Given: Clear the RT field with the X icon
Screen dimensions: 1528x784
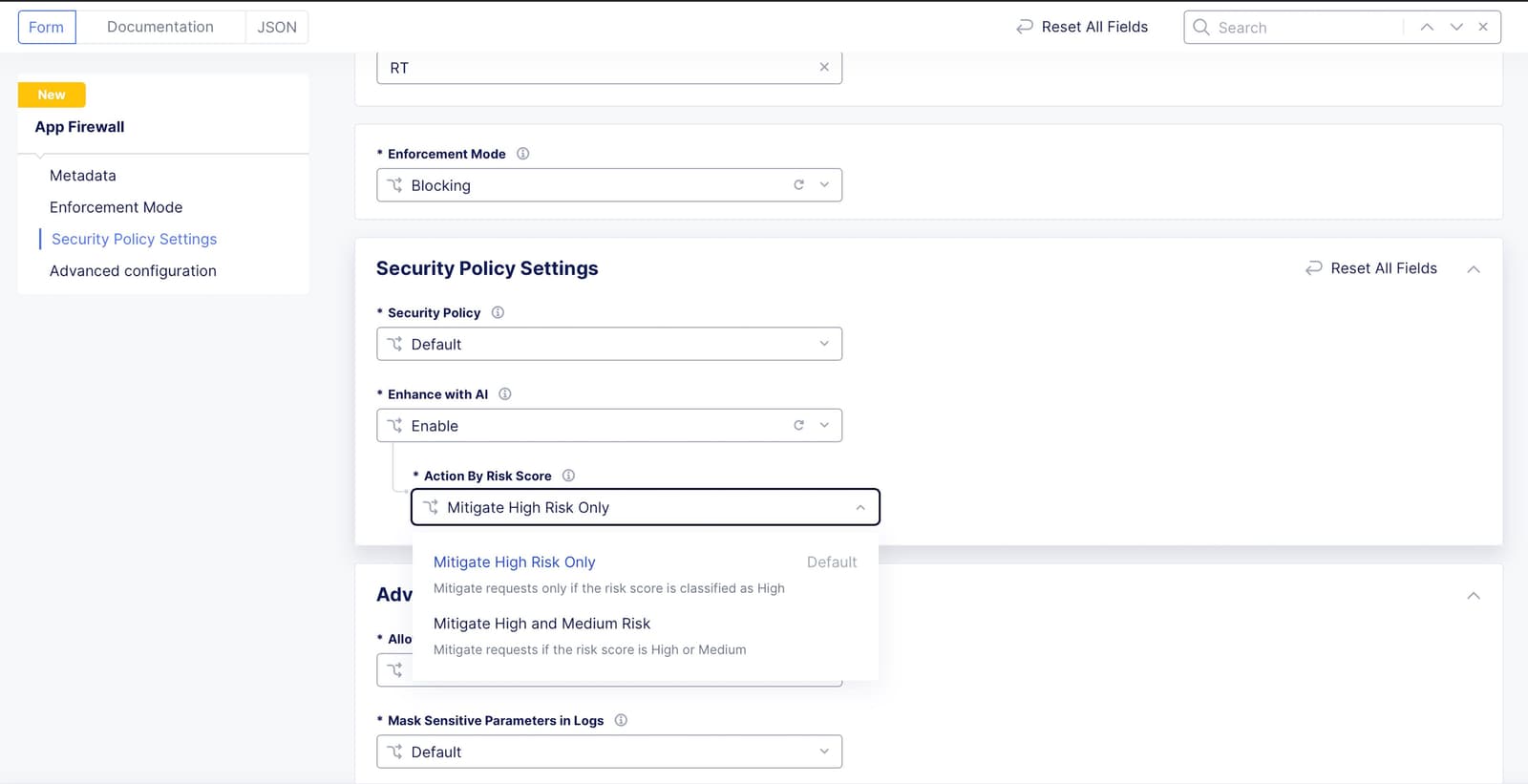Looking at the screenshot, I should [x=824, y=68].
